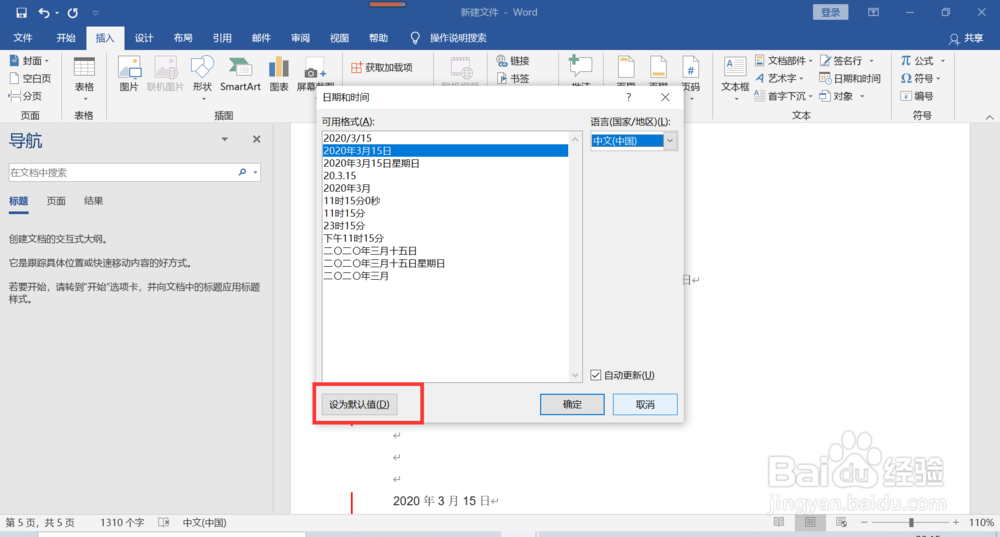
Task: Click Set as Default (设为默认值) button
Action: coord(360,404)
